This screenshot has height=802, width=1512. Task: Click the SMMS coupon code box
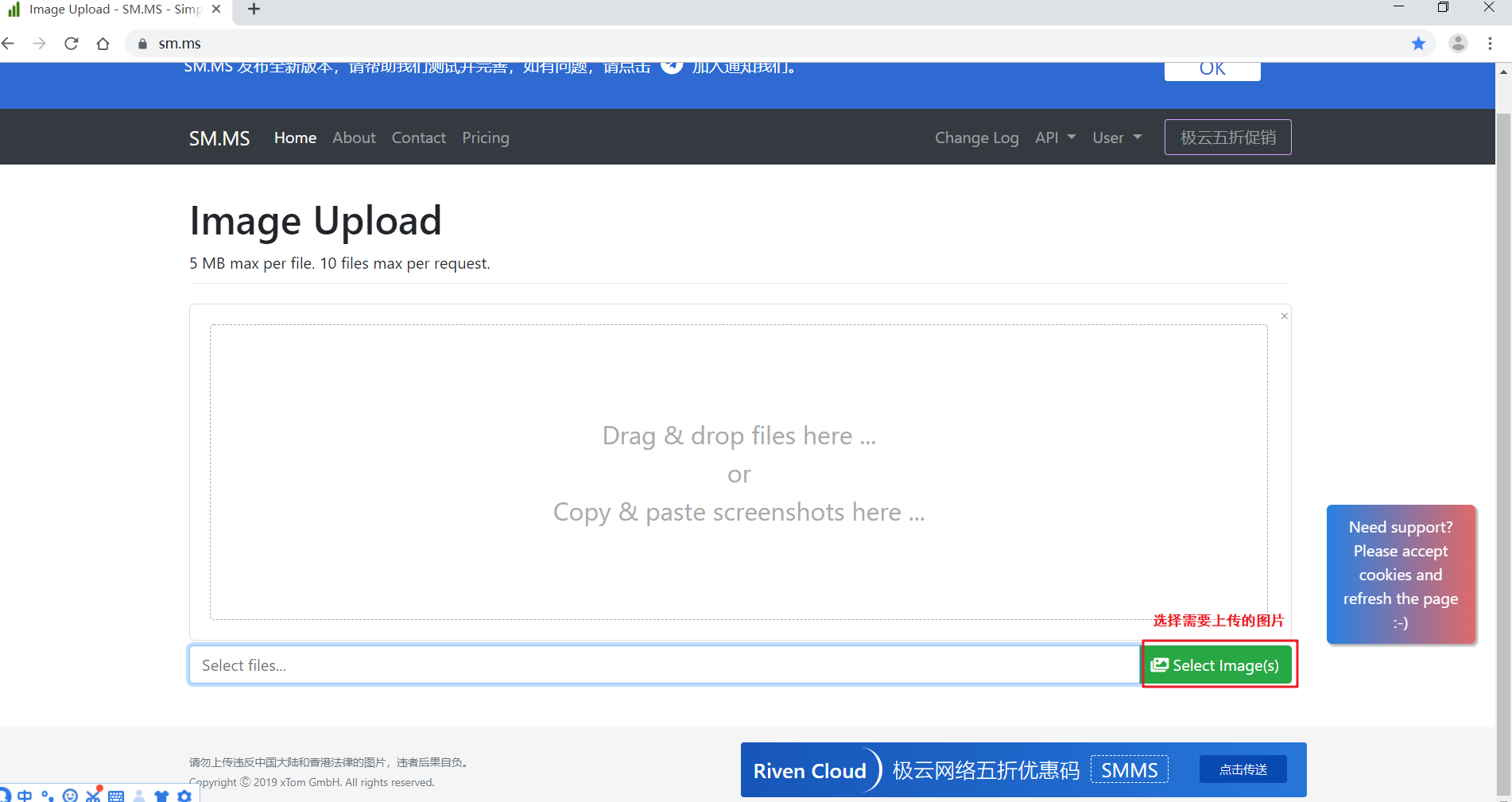1129,769
